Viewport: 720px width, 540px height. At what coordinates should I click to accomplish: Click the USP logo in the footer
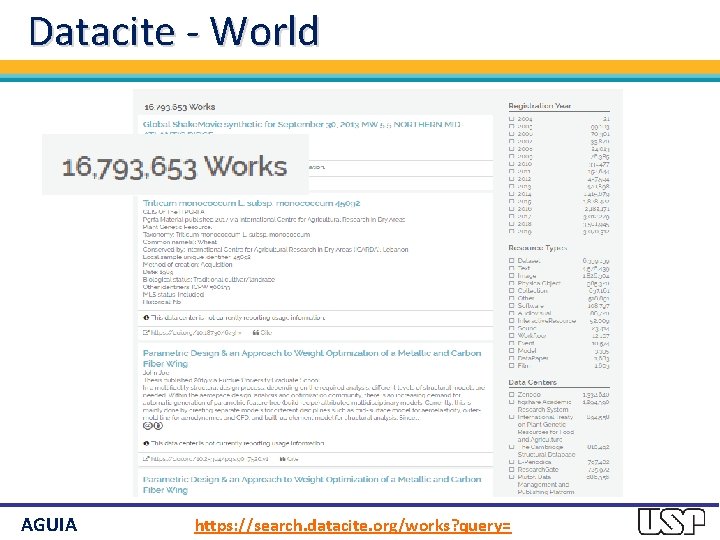click(x=671, y=521)
